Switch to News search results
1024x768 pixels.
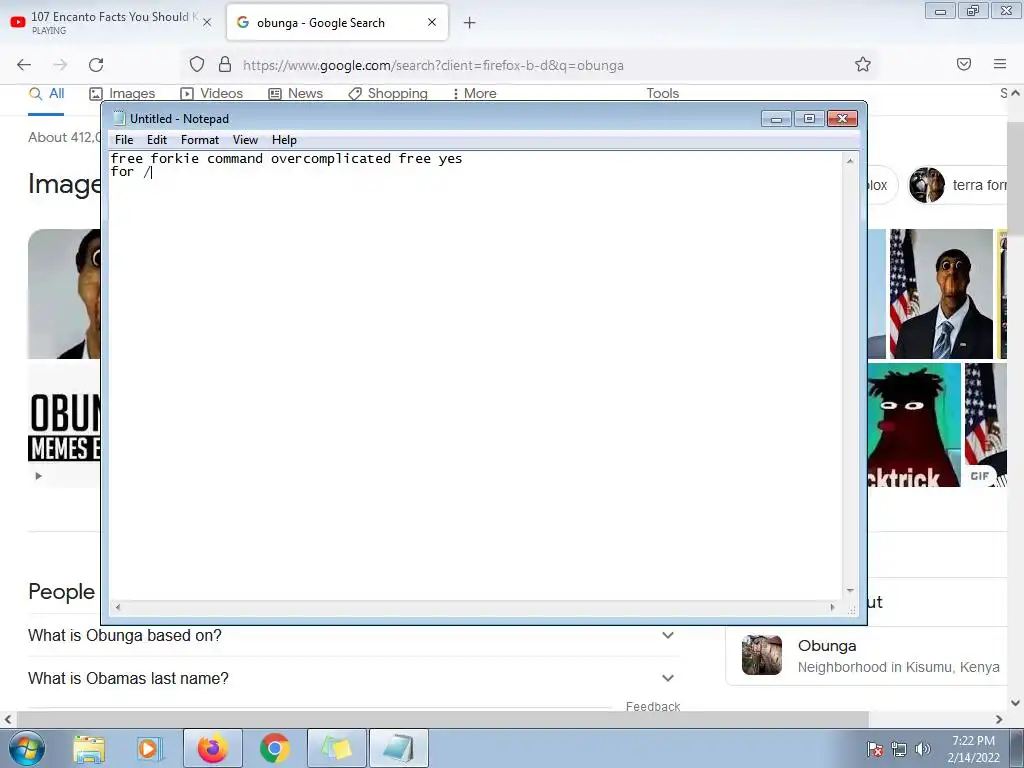296,94
